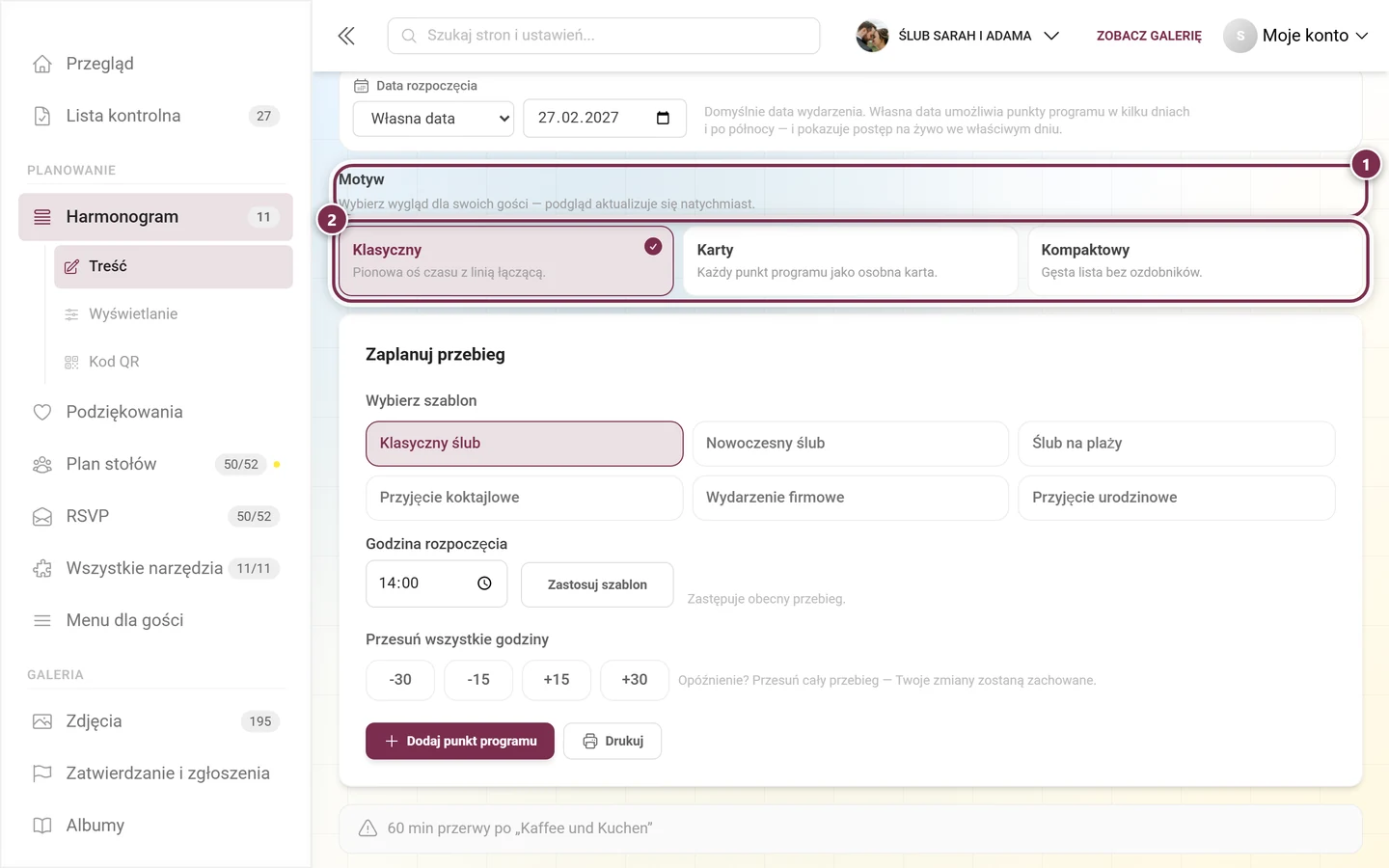Click the Zdjęcia picture icon

pos(42,721)
